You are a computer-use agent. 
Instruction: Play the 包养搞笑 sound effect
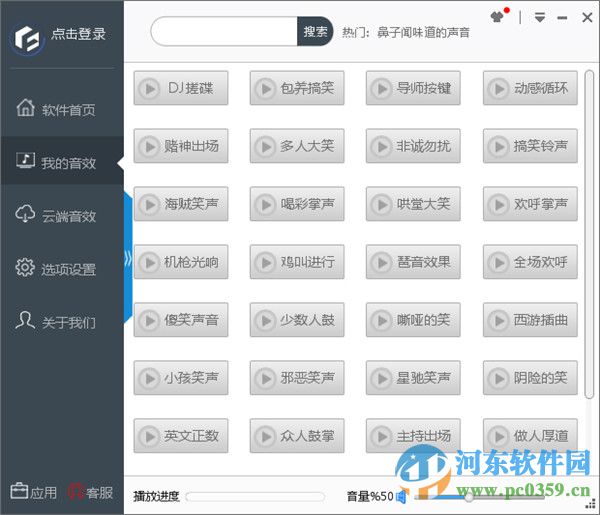[x=297, y=88]
